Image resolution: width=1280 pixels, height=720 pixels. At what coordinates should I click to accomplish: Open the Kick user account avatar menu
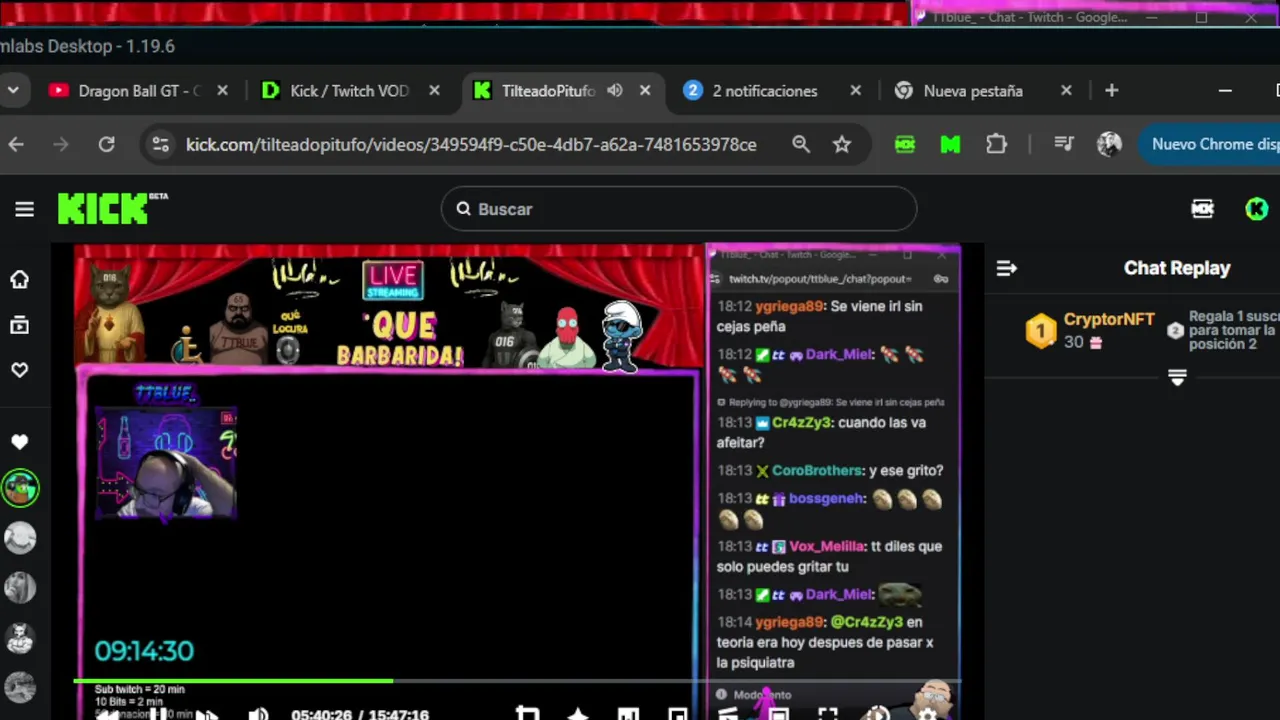click(1257, 209)
